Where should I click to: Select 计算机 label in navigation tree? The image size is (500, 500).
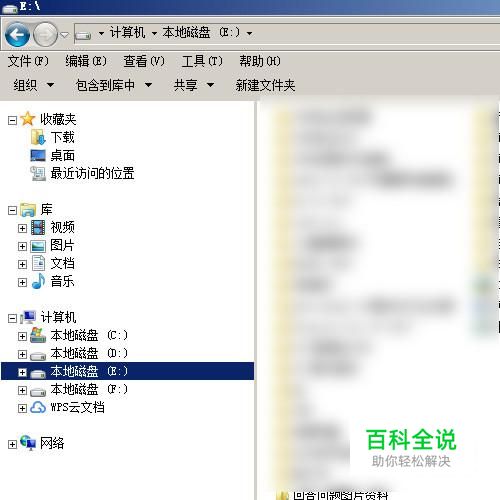58,317
